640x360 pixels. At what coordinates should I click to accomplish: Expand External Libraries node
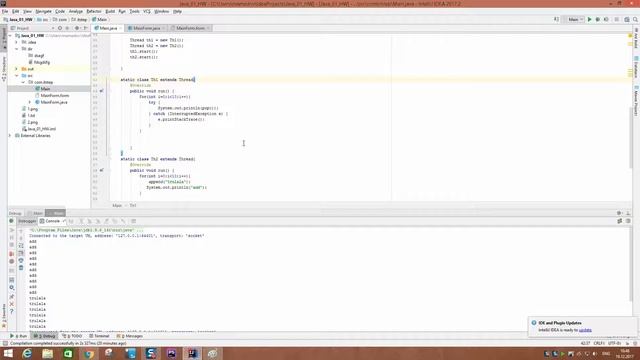pos(11,136)
